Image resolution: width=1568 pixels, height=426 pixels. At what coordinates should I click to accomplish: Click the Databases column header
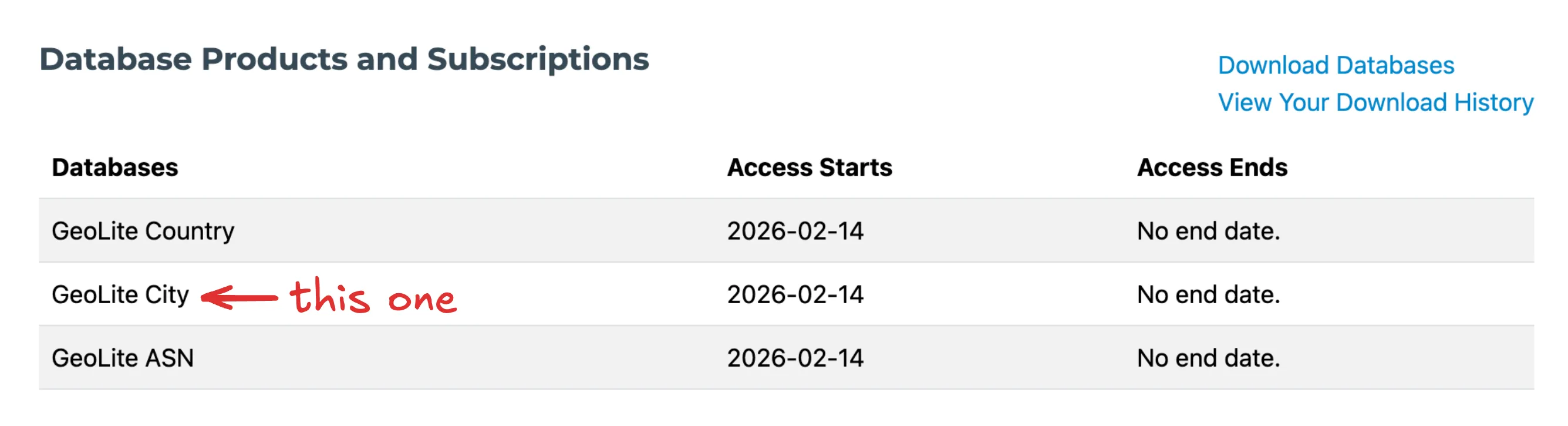pyautogui.click(x=115, y=167)
